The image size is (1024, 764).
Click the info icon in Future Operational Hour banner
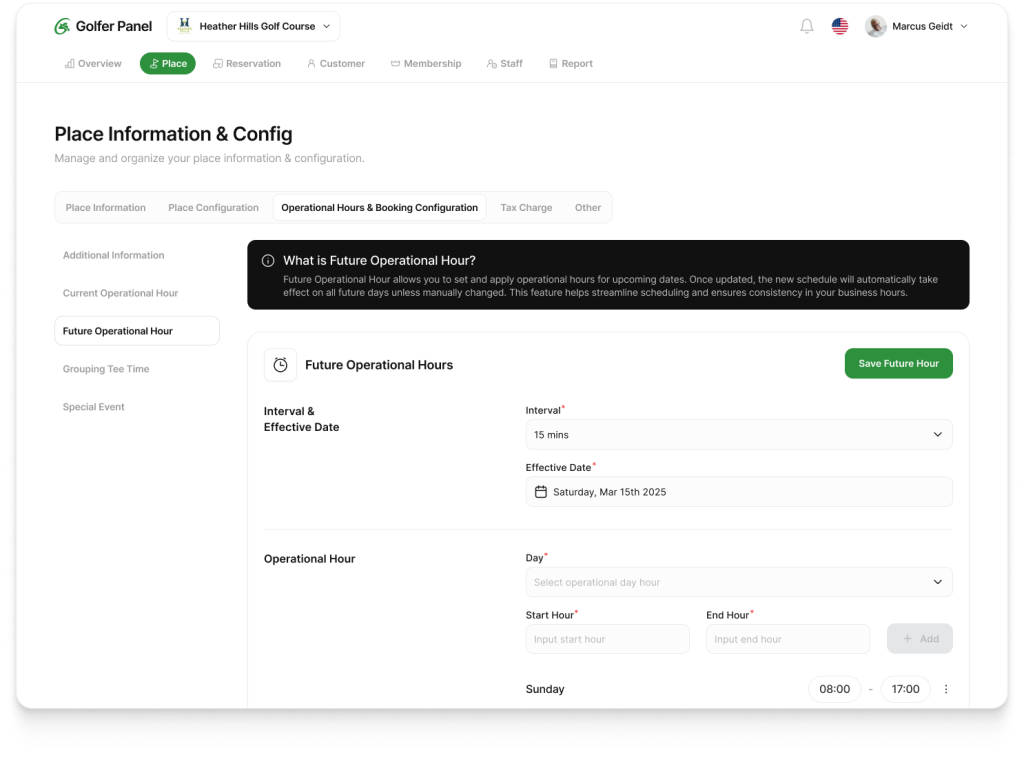268,261
